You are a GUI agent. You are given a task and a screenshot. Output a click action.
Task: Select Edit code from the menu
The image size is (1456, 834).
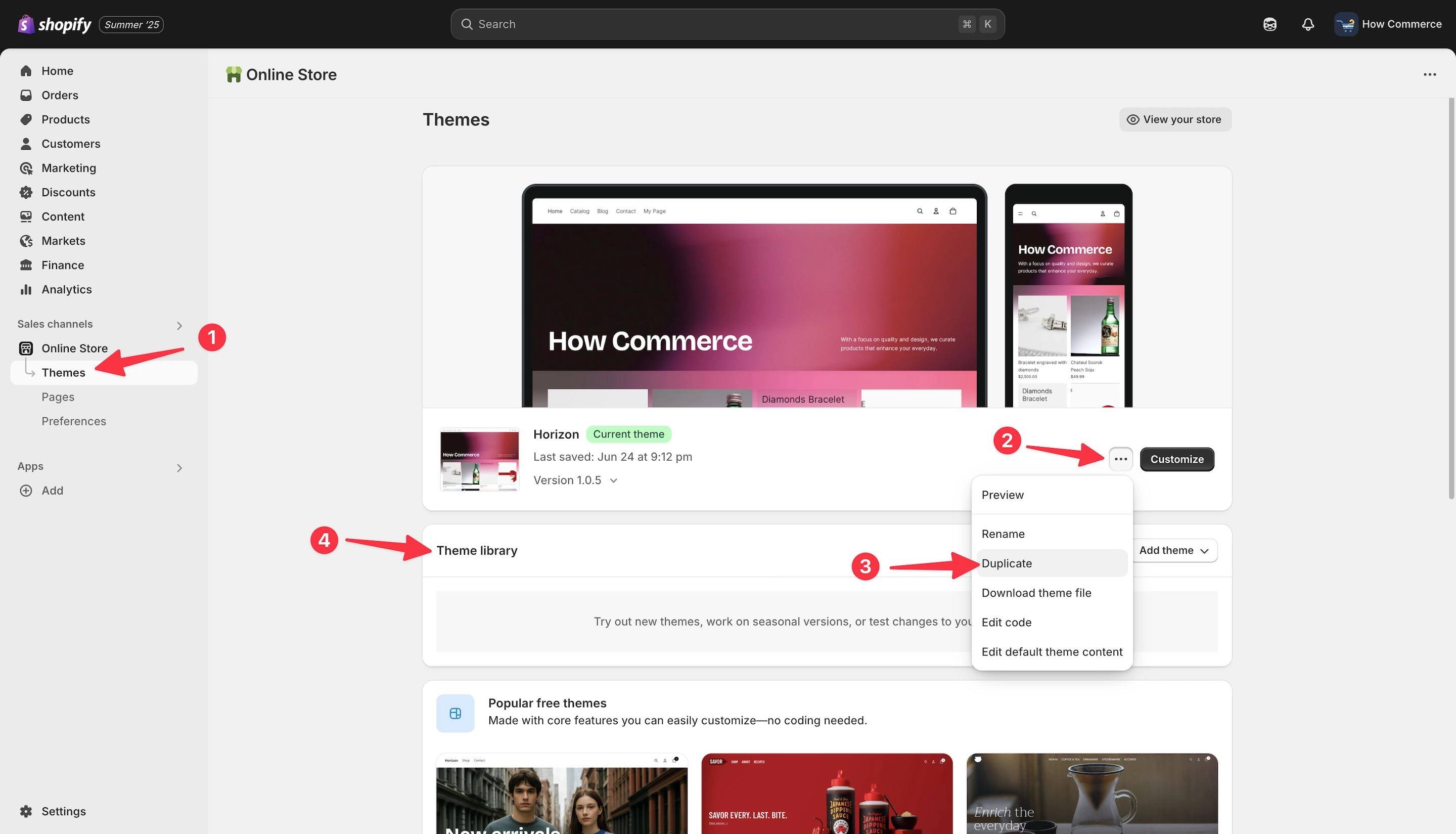click(1052, 622)
